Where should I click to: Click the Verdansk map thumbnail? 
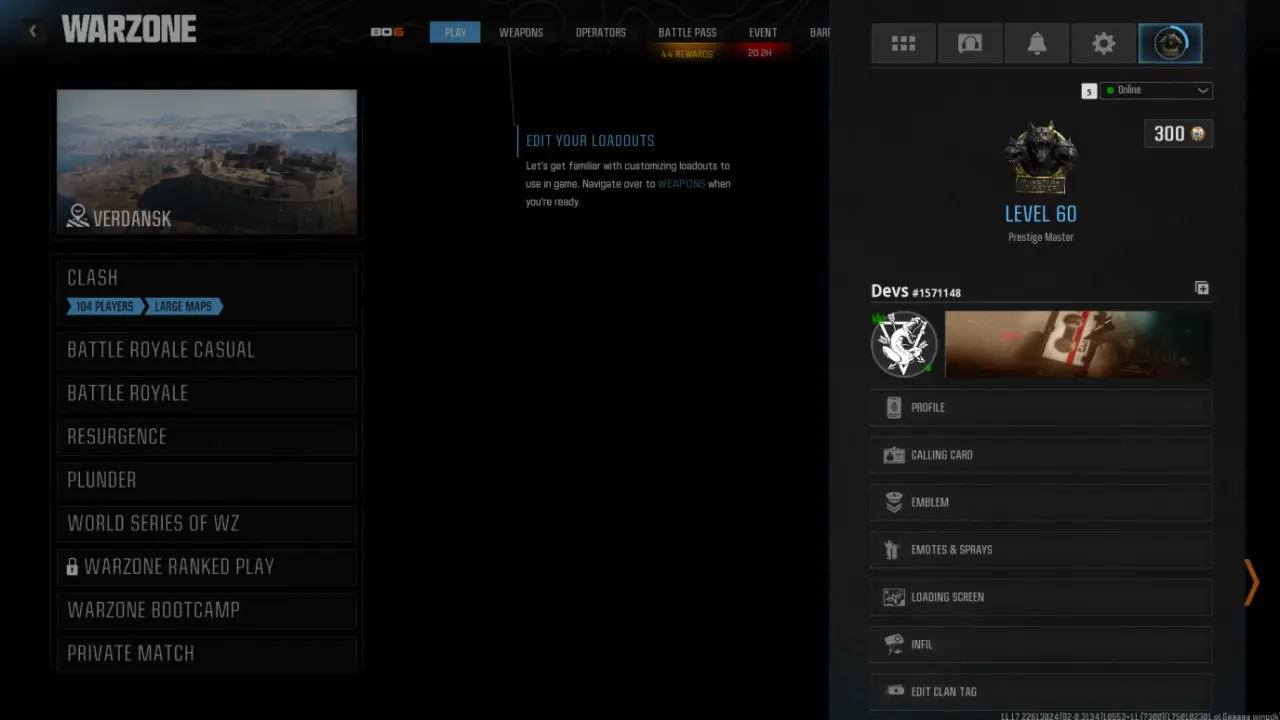tap(207, 162)
